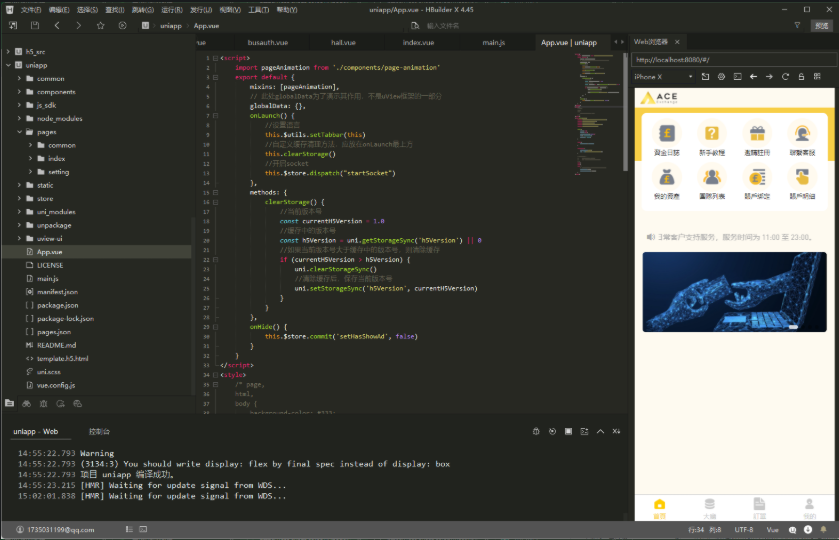The width and height of the screenshot is (839, 540).
Task: Click the browser back arrow icon
Action: [x=753, y=77]
